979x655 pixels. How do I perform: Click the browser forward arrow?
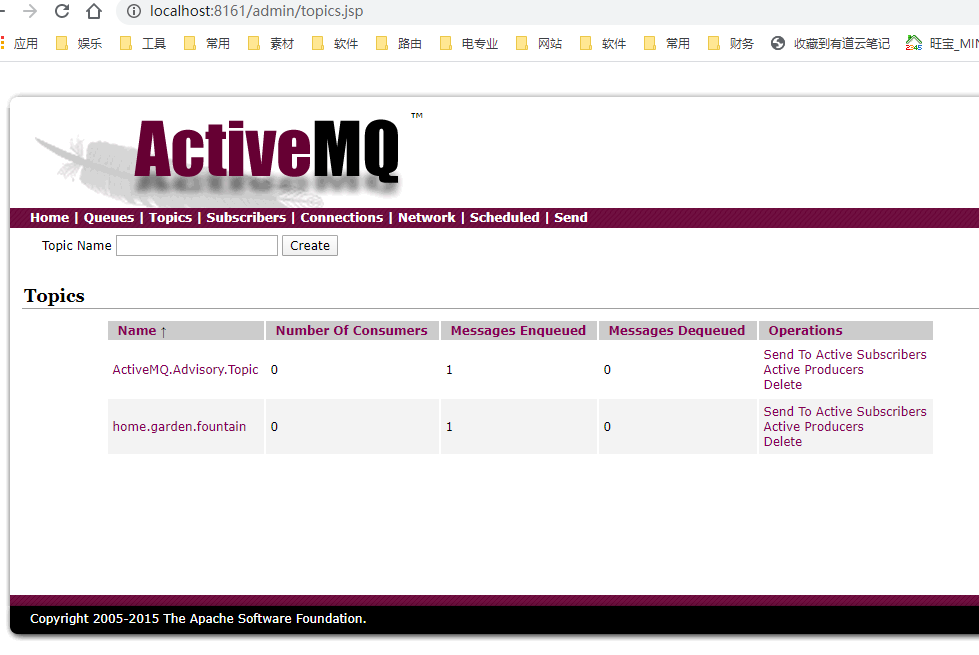pyautogui.click(x=30, y=11)
